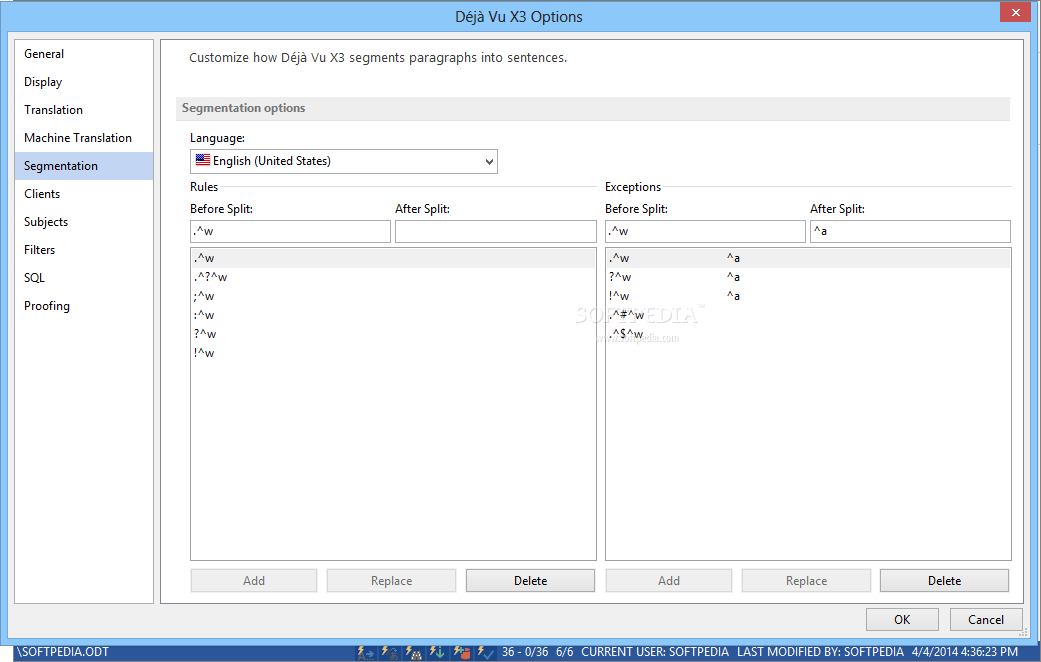Focus the Exceptions After Split field
The width and height of the screenshot is (1041, 662).
click(910, 231)
